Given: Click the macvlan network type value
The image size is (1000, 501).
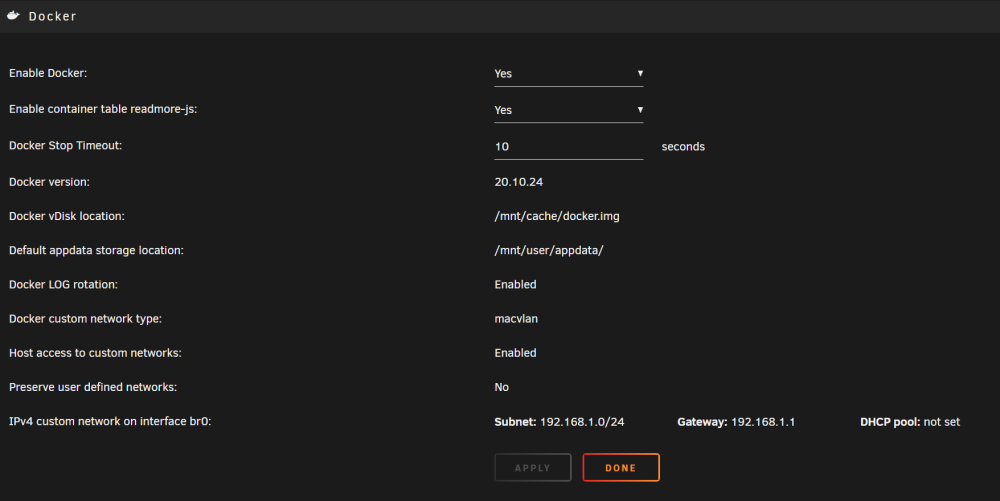Looking at the screenshot, I should coord(516,319).
